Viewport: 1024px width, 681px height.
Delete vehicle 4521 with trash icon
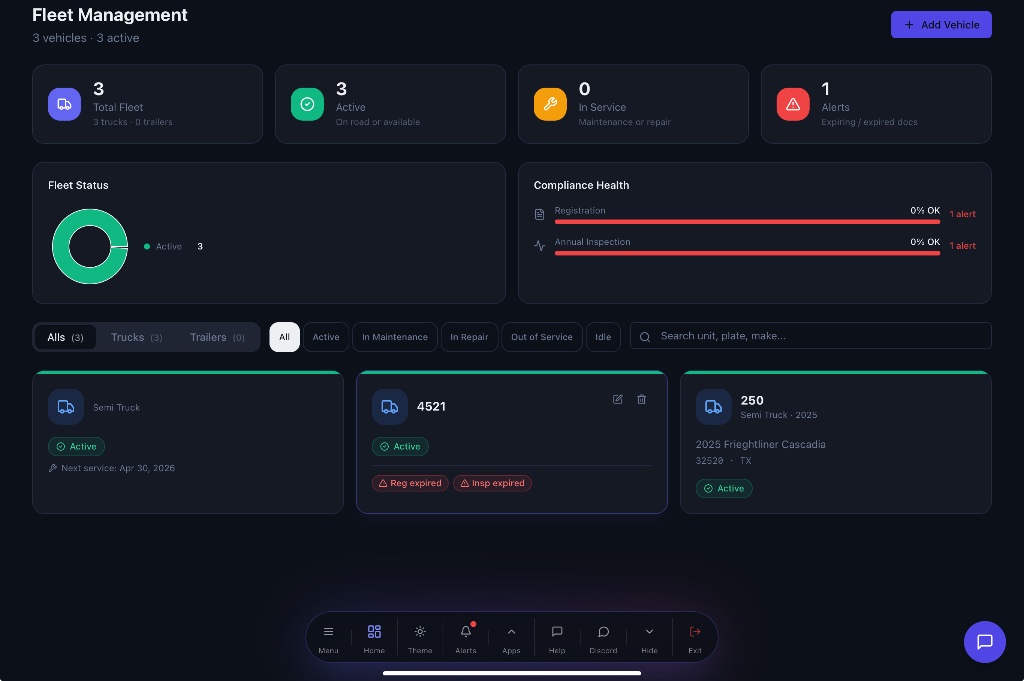(x=641, y=399)
